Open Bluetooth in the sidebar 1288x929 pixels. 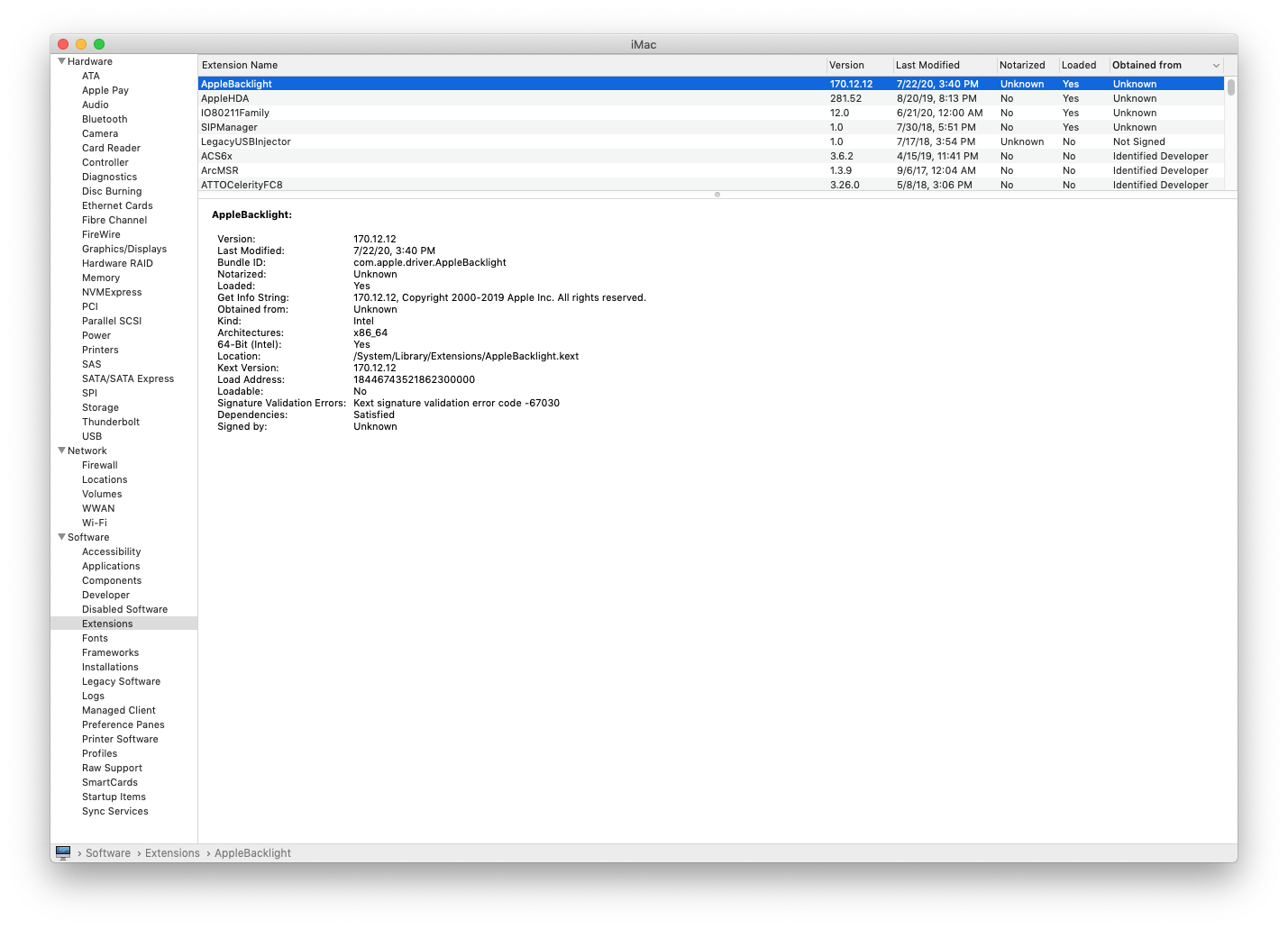click(105, 119)
